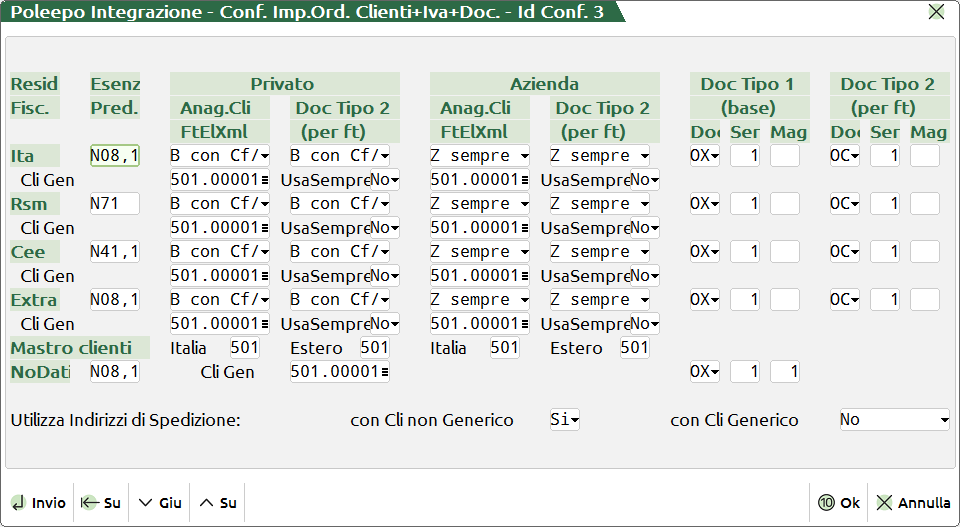Cancel using the Annulla button
This screenshot has width=960, height=527.
(x=913, y=503)
